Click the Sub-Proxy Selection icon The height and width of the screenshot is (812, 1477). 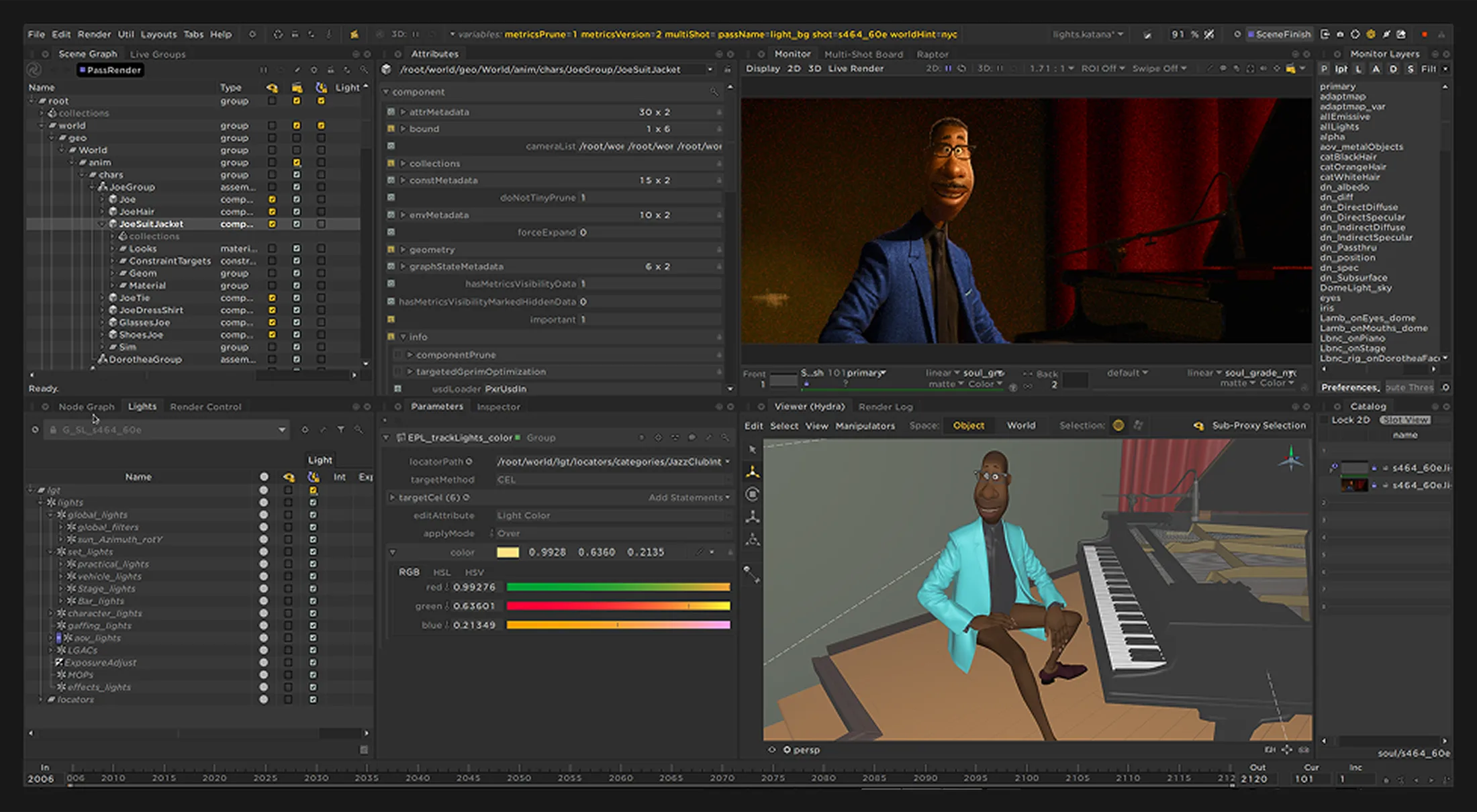[x=1198, y=425]
